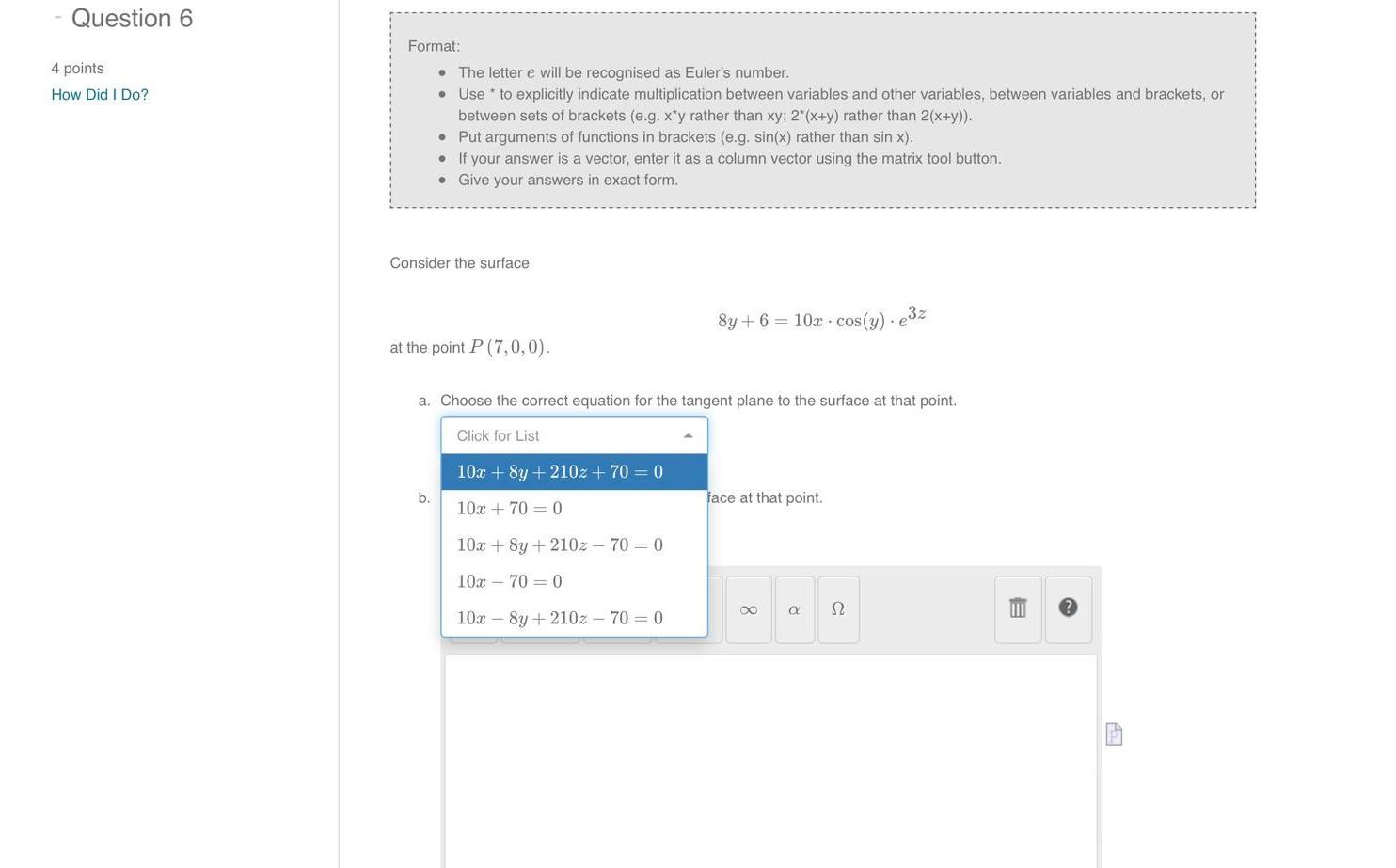Collapse Question 6 with the minus control
The width and height of the screenshot is (1396, 868).
(x=58, y=15)
